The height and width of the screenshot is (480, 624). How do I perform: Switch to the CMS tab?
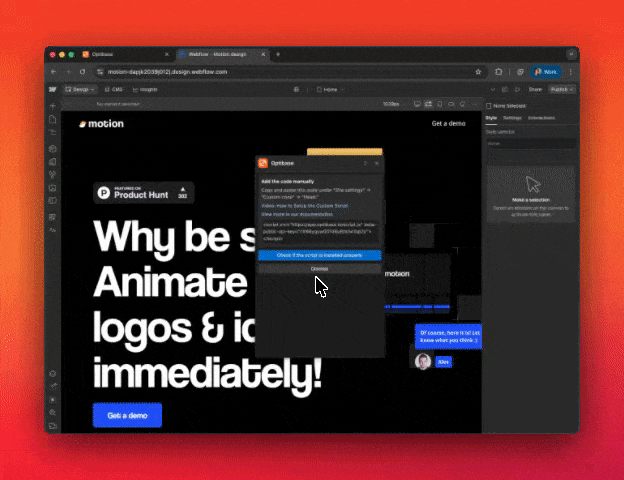(x=114, y=89)
